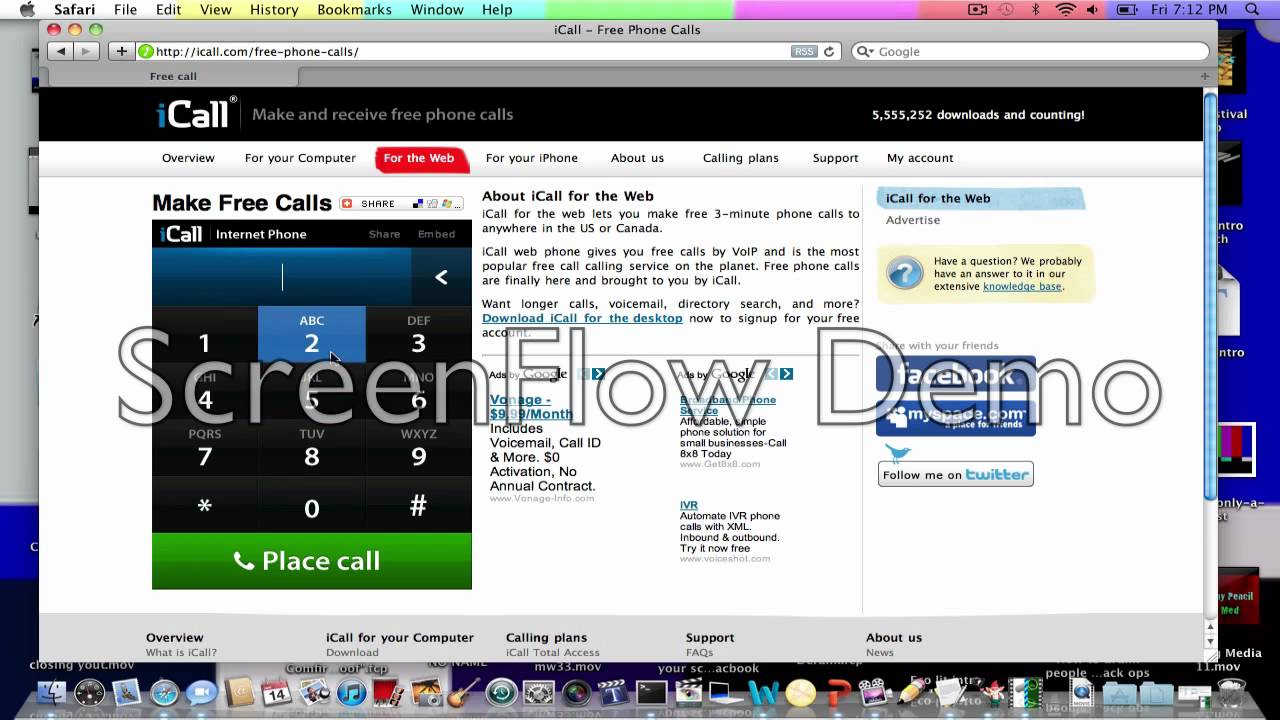Click dial pad key 9 WXYZ

tap(418, 447)
